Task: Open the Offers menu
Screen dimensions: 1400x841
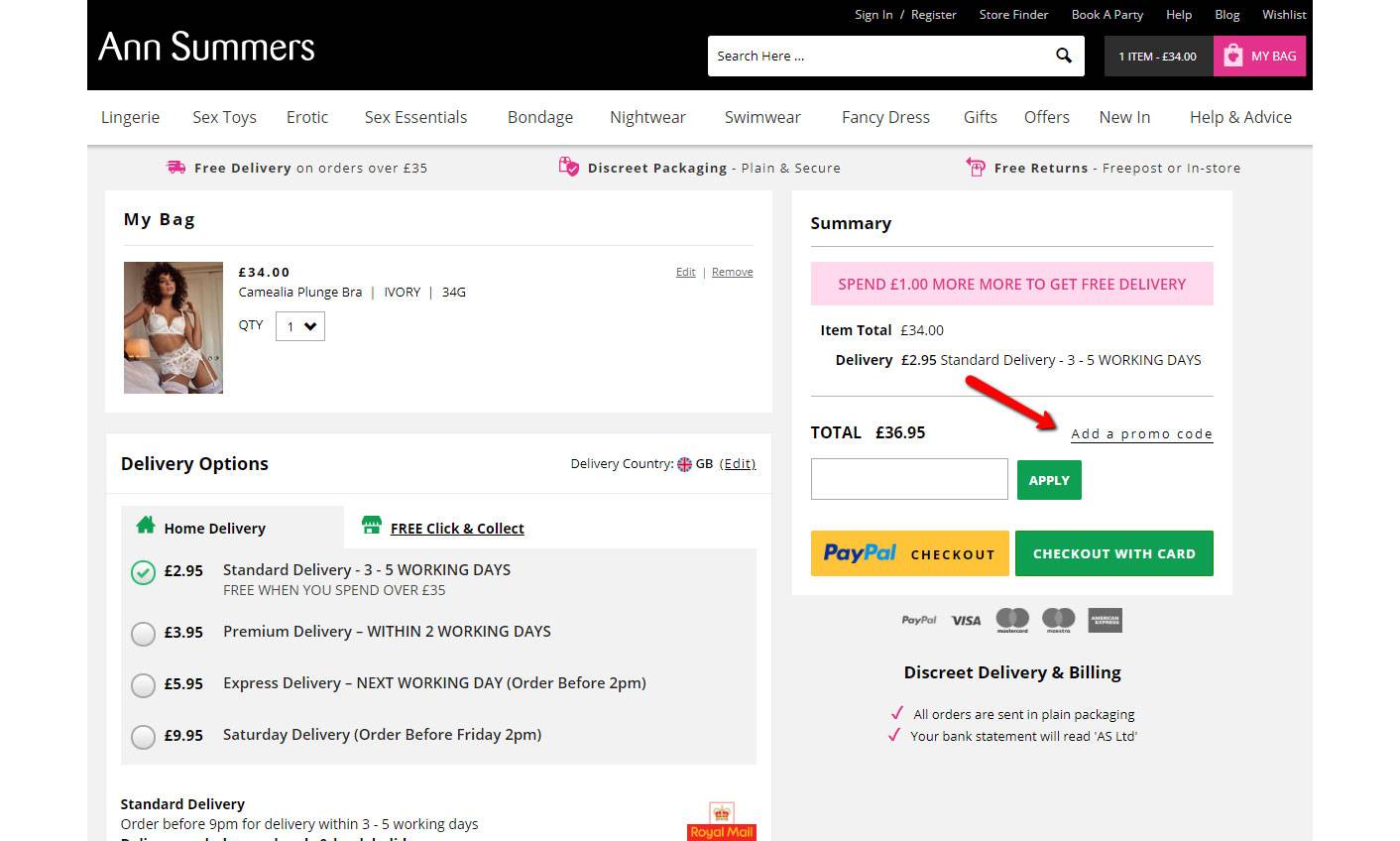Action: tap(1047, 117)
